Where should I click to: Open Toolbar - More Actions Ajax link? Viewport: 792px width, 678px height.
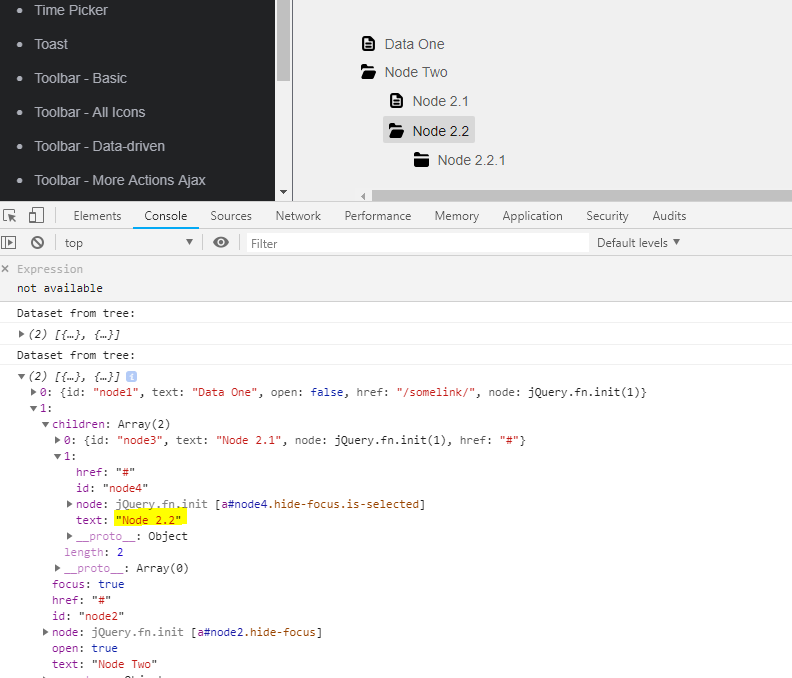[120, 180]
